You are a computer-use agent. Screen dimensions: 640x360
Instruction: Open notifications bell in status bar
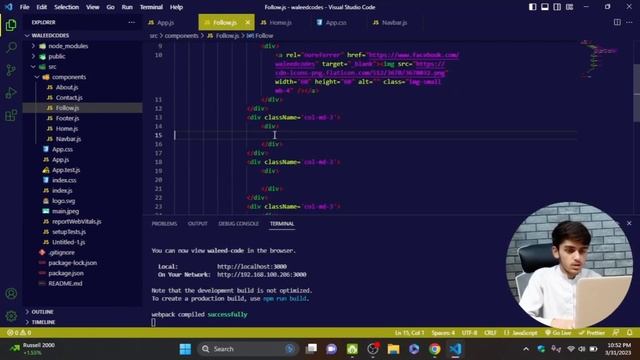[630, 333]
